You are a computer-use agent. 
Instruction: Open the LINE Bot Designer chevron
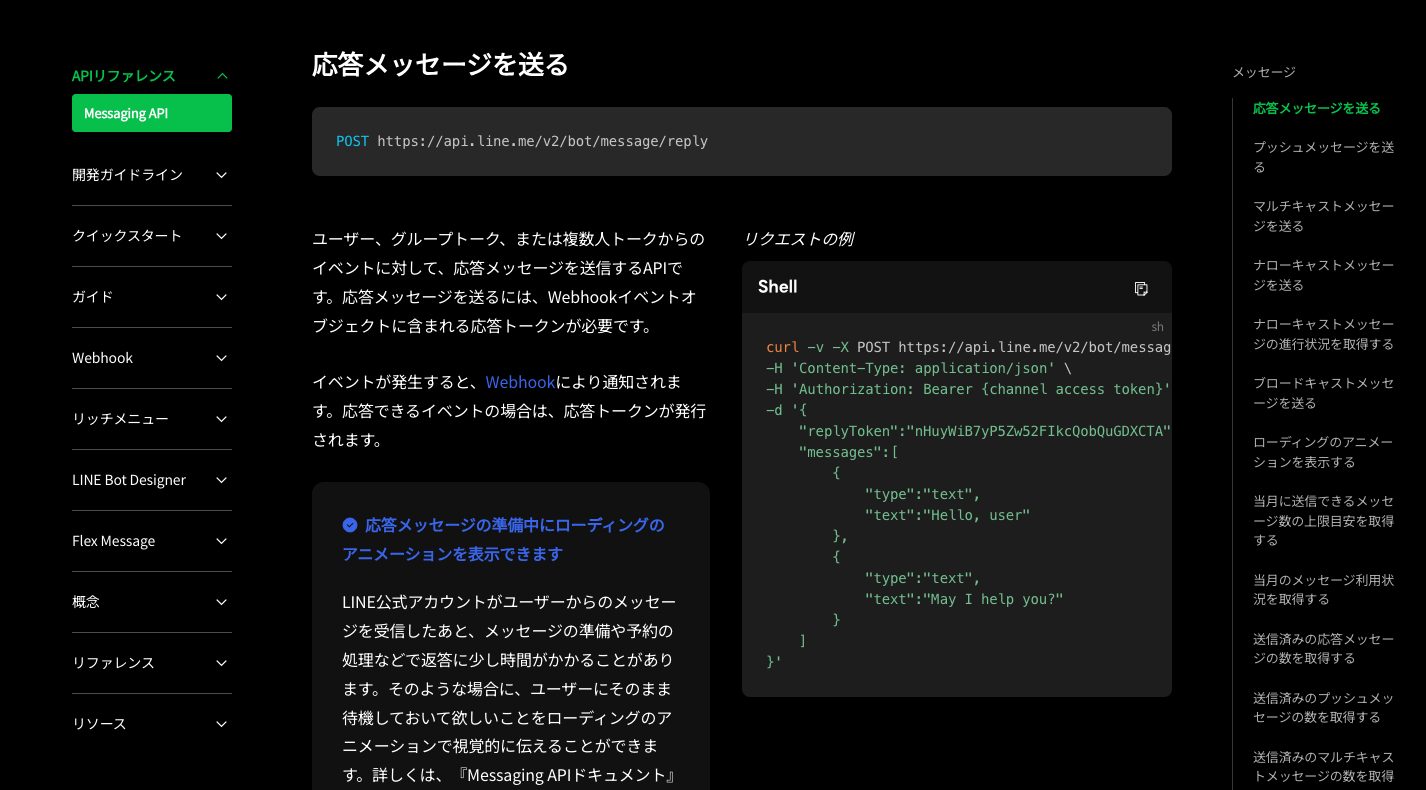coord(222,480)
